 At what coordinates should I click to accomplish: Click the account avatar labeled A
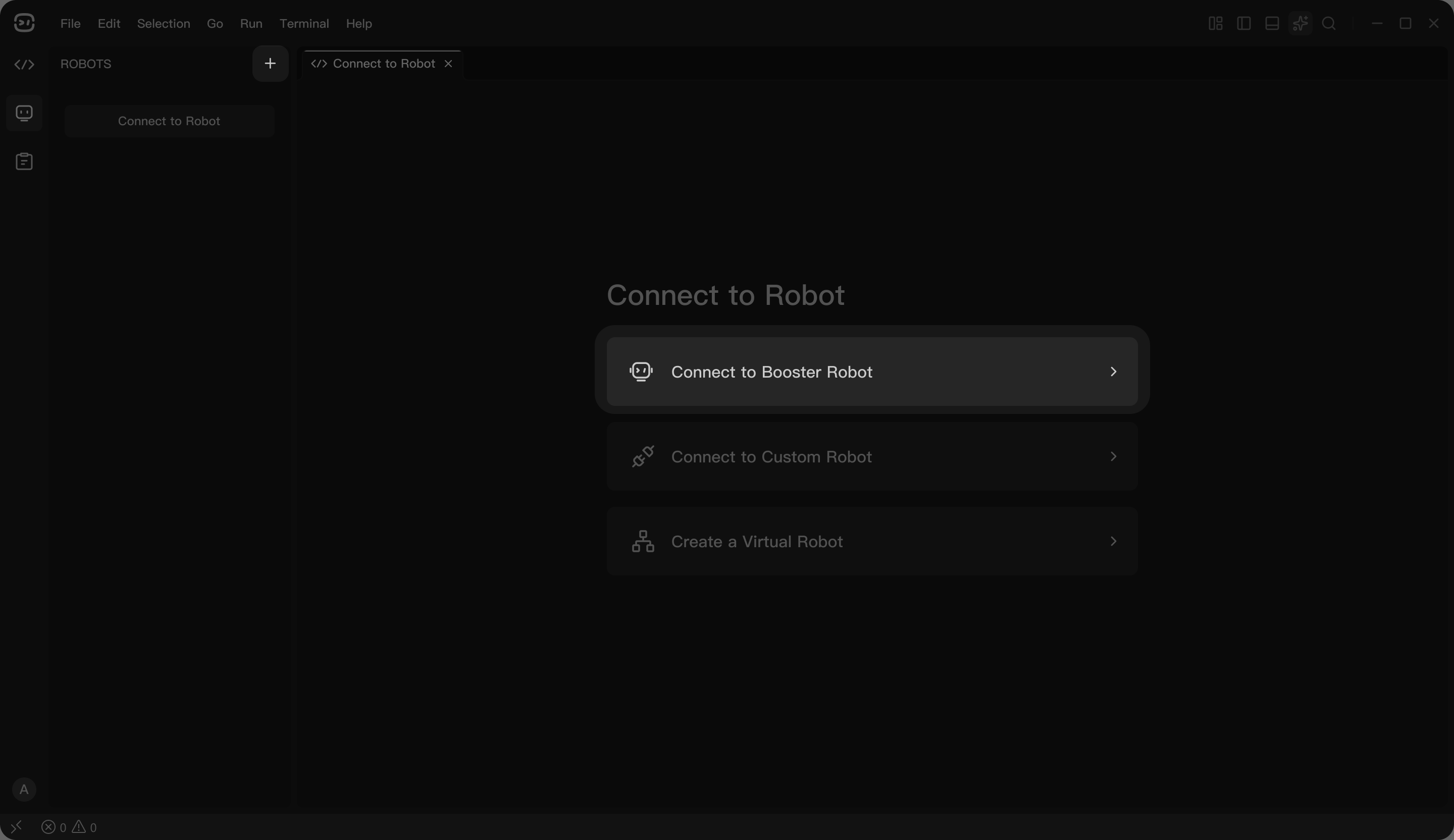24,789
